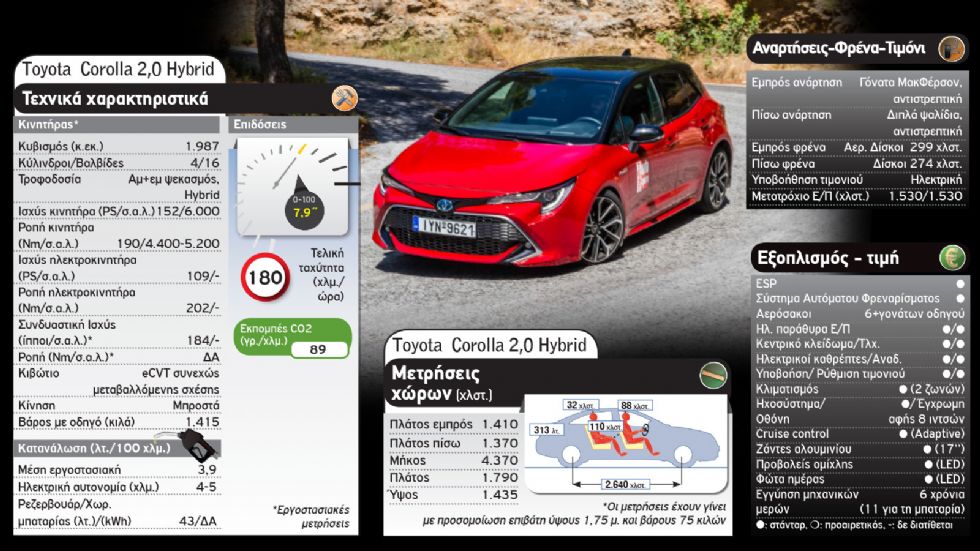
Task: Click the car interior dimensions diagram
Action: (626, 444)
